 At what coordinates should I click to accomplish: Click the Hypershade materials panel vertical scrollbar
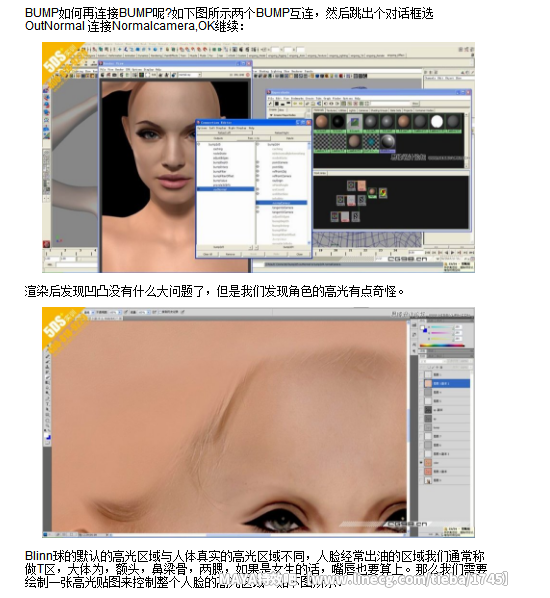[x=466, y=140]
